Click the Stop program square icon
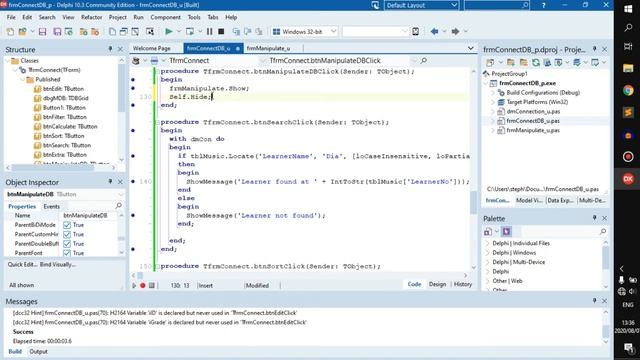Viewport: 640px width, 360px height. 221,31
